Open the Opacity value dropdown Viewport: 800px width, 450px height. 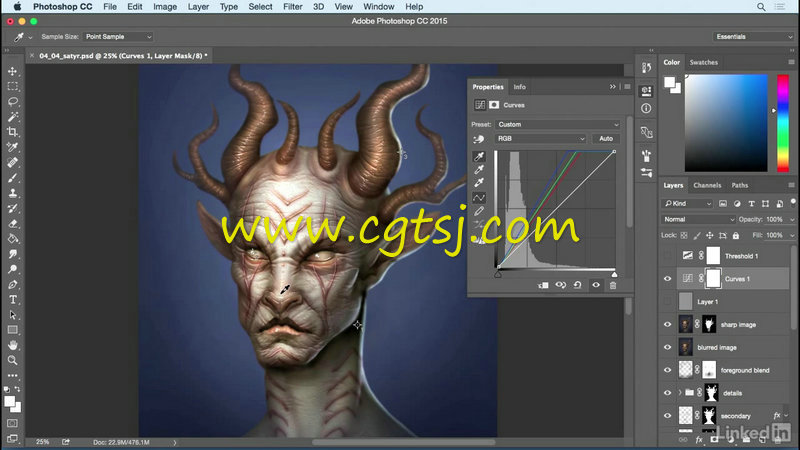[x=792, y=219]
